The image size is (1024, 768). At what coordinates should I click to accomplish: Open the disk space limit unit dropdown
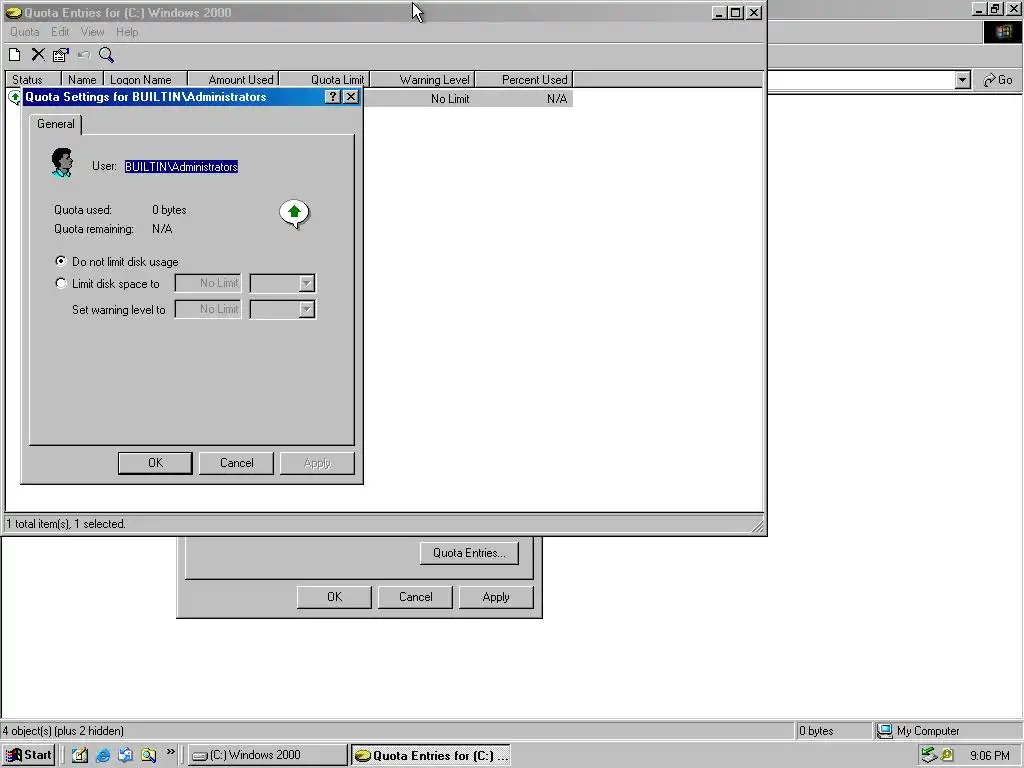coord(306,283)
